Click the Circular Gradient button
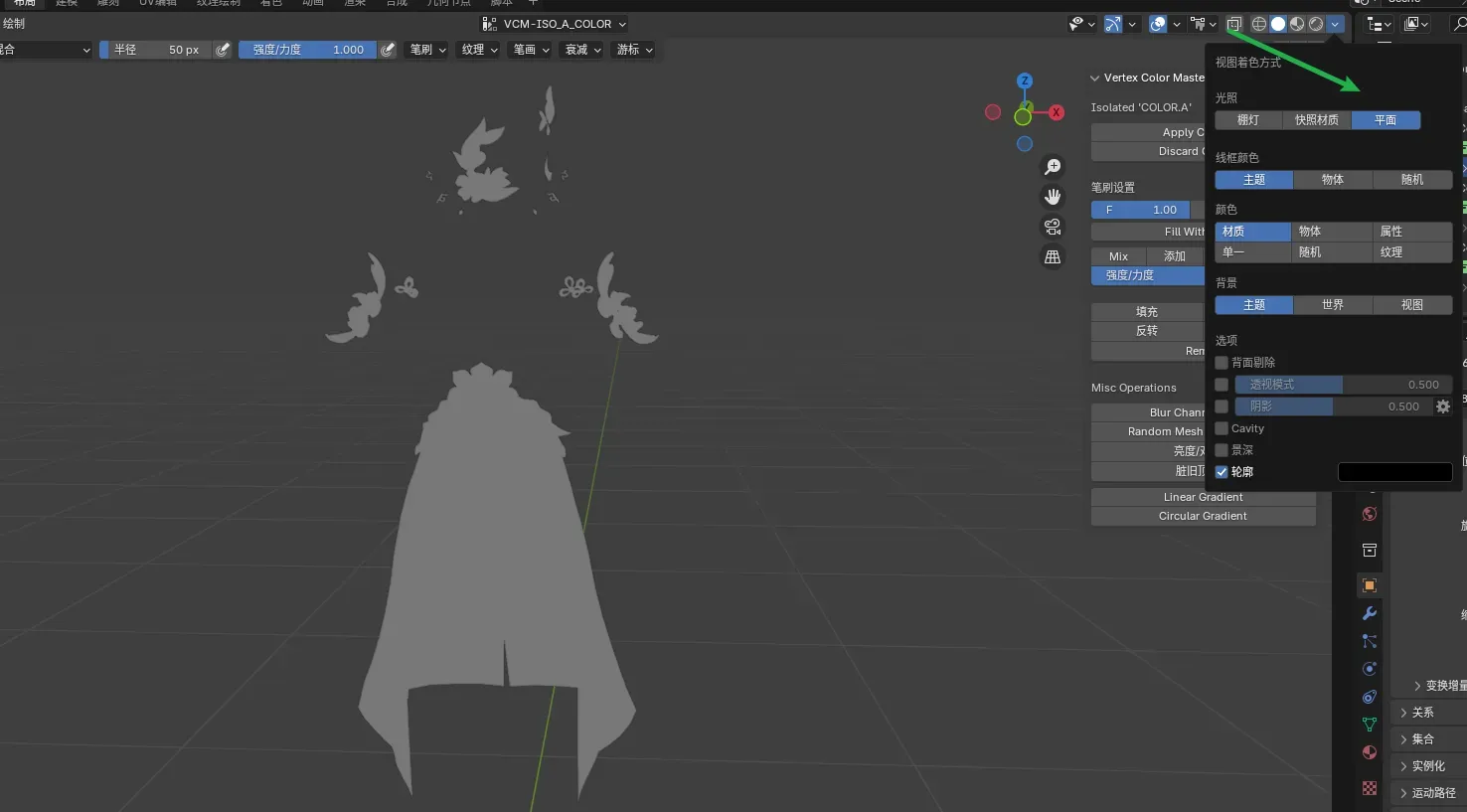 coord(1203,516)
